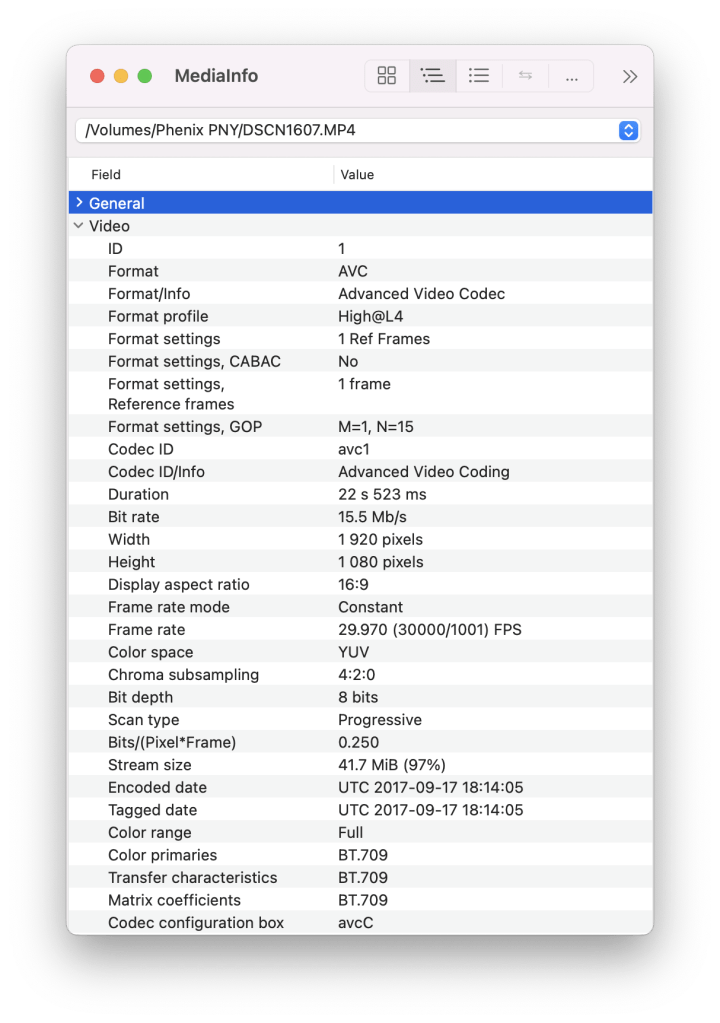Switch to the grid view icon

click(387, 76)
